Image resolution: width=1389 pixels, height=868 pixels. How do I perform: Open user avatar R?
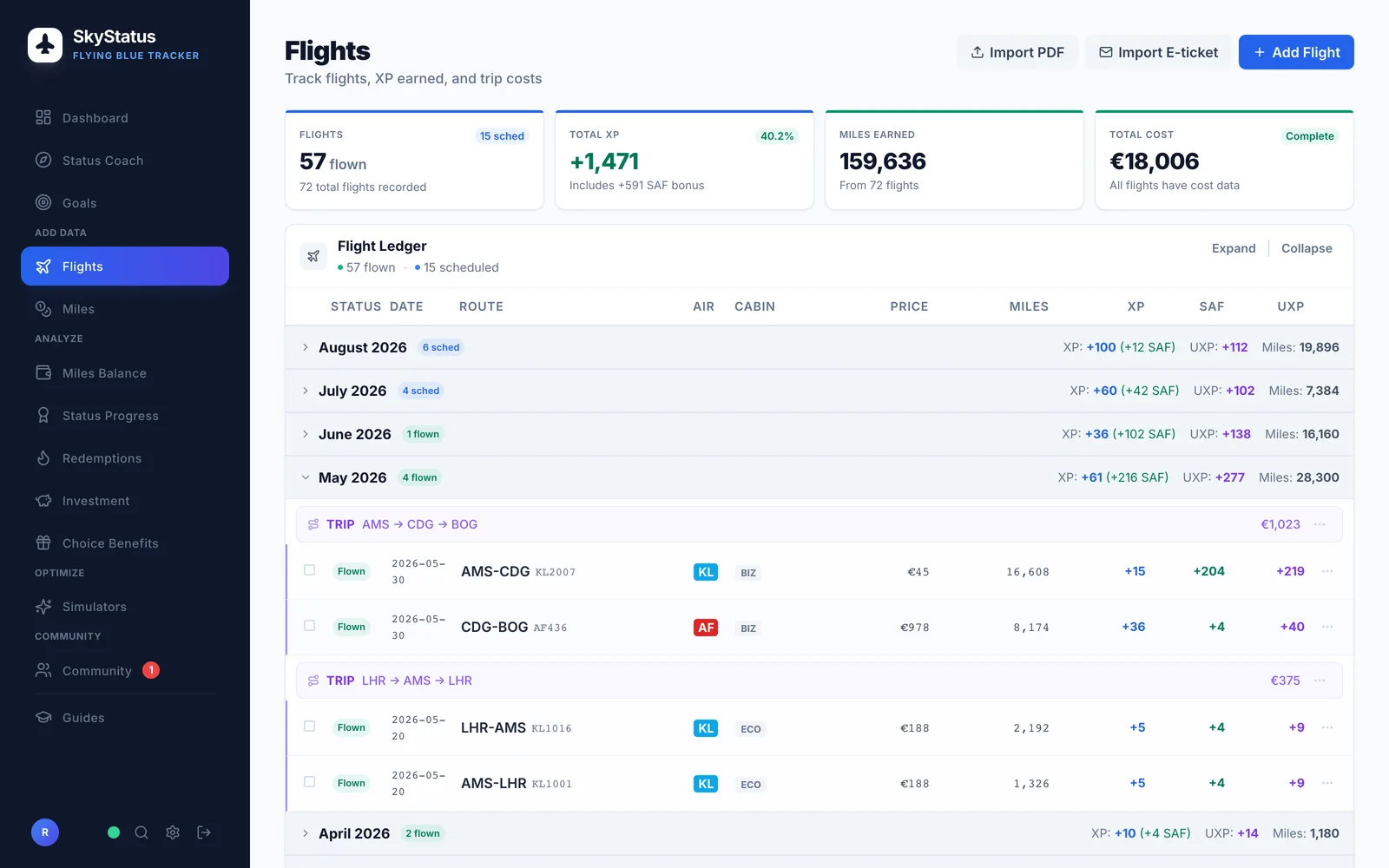pyautogui.click(x=45, y=832)
